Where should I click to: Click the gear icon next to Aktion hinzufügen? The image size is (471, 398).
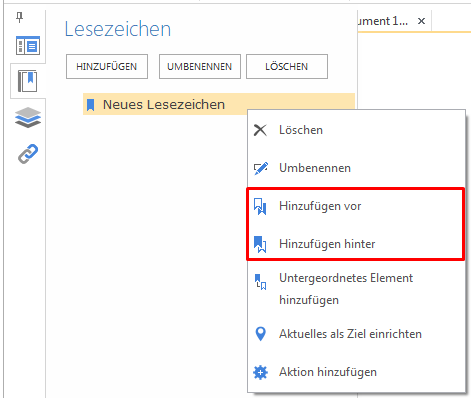point(260,372)
